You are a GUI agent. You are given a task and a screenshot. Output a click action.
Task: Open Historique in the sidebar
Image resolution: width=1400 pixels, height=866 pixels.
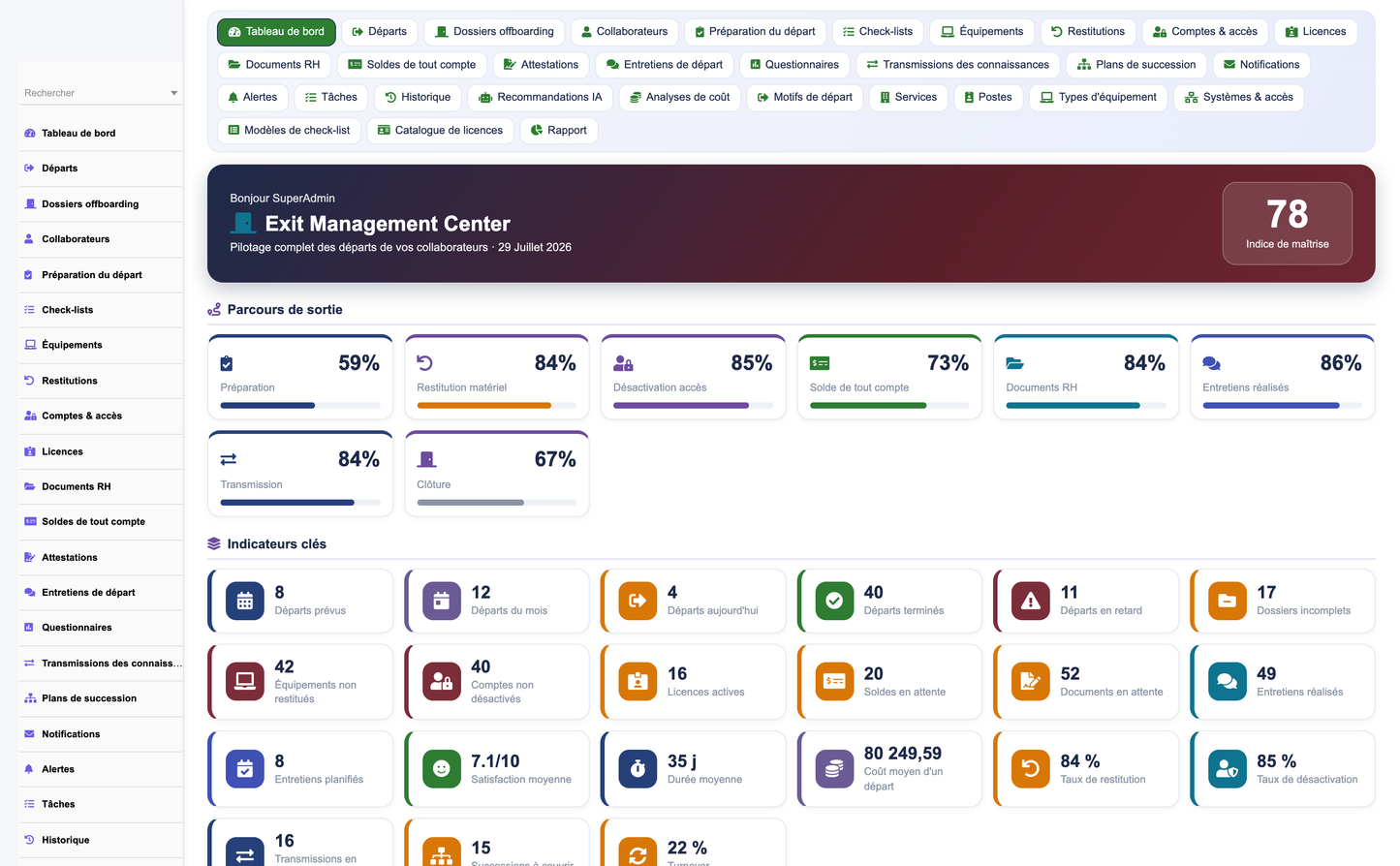[x=101, y=840]
